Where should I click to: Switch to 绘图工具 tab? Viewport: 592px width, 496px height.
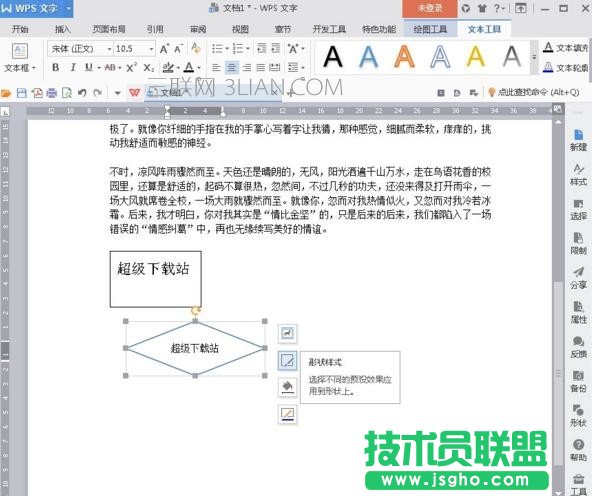pyautogui.click(x=430, y=29)
